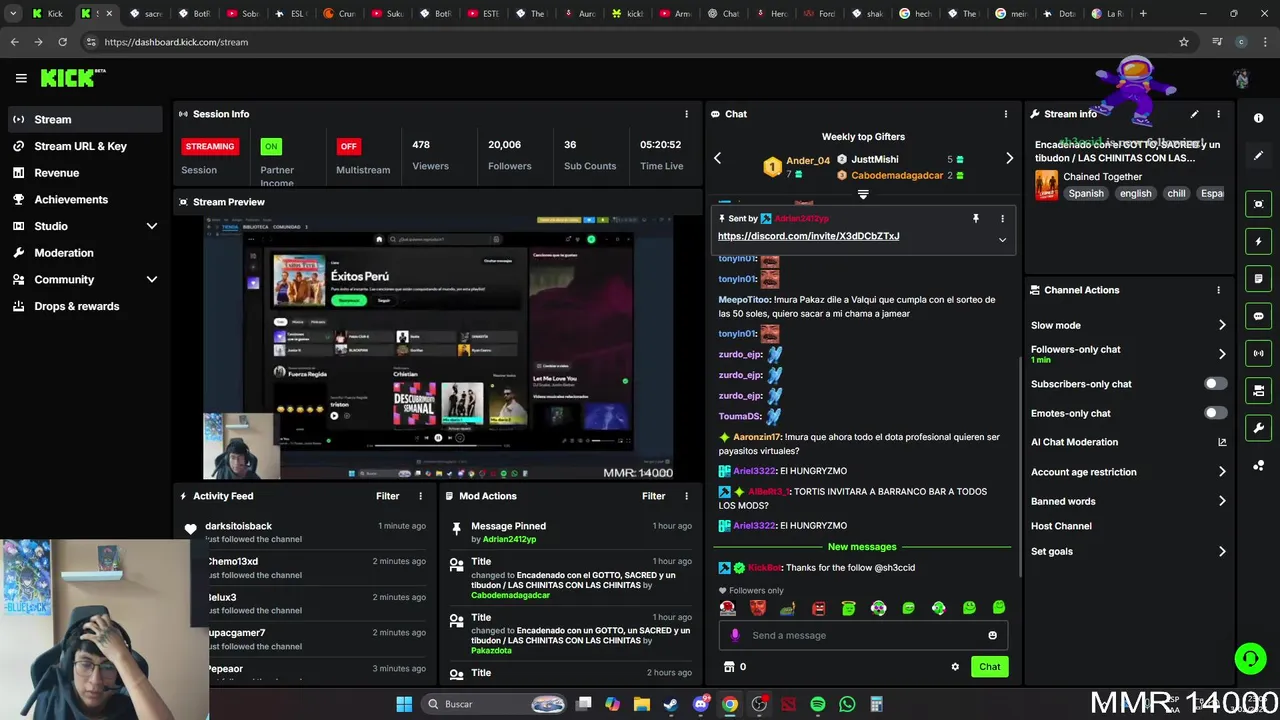Open Session Info three-dot menu
This screenshot has height=720, width=1280.
(686, 114)
